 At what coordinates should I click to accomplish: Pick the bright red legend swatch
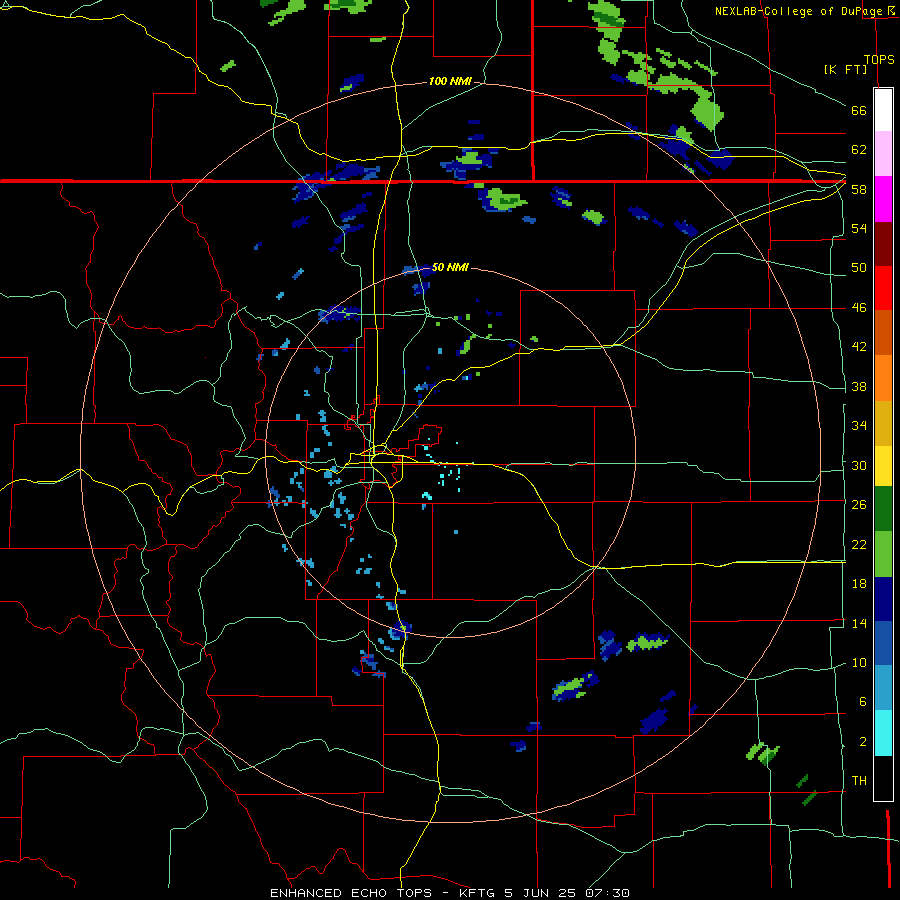click(x=883, y=288)
